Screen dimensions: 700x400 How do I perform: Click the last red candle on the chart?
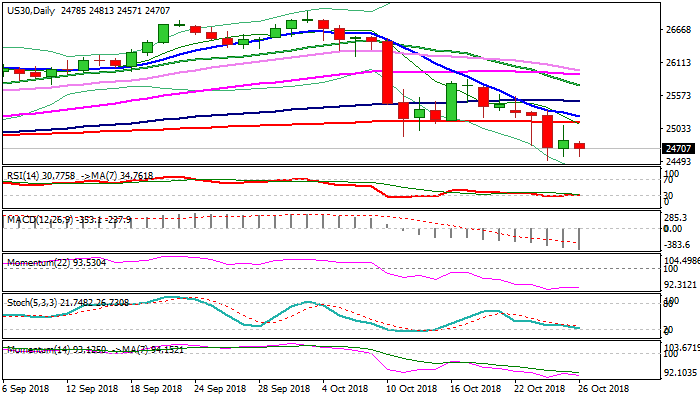(x=579, y=147)
